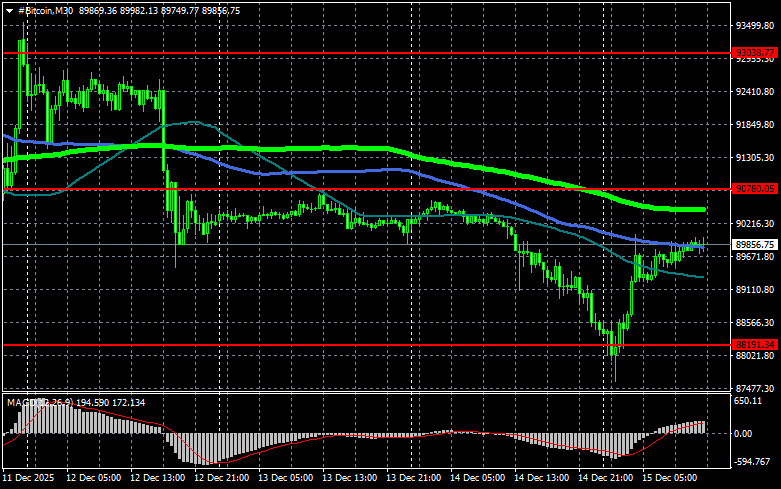Click the -594.767 MACD scale value

(x=752, y=462)
